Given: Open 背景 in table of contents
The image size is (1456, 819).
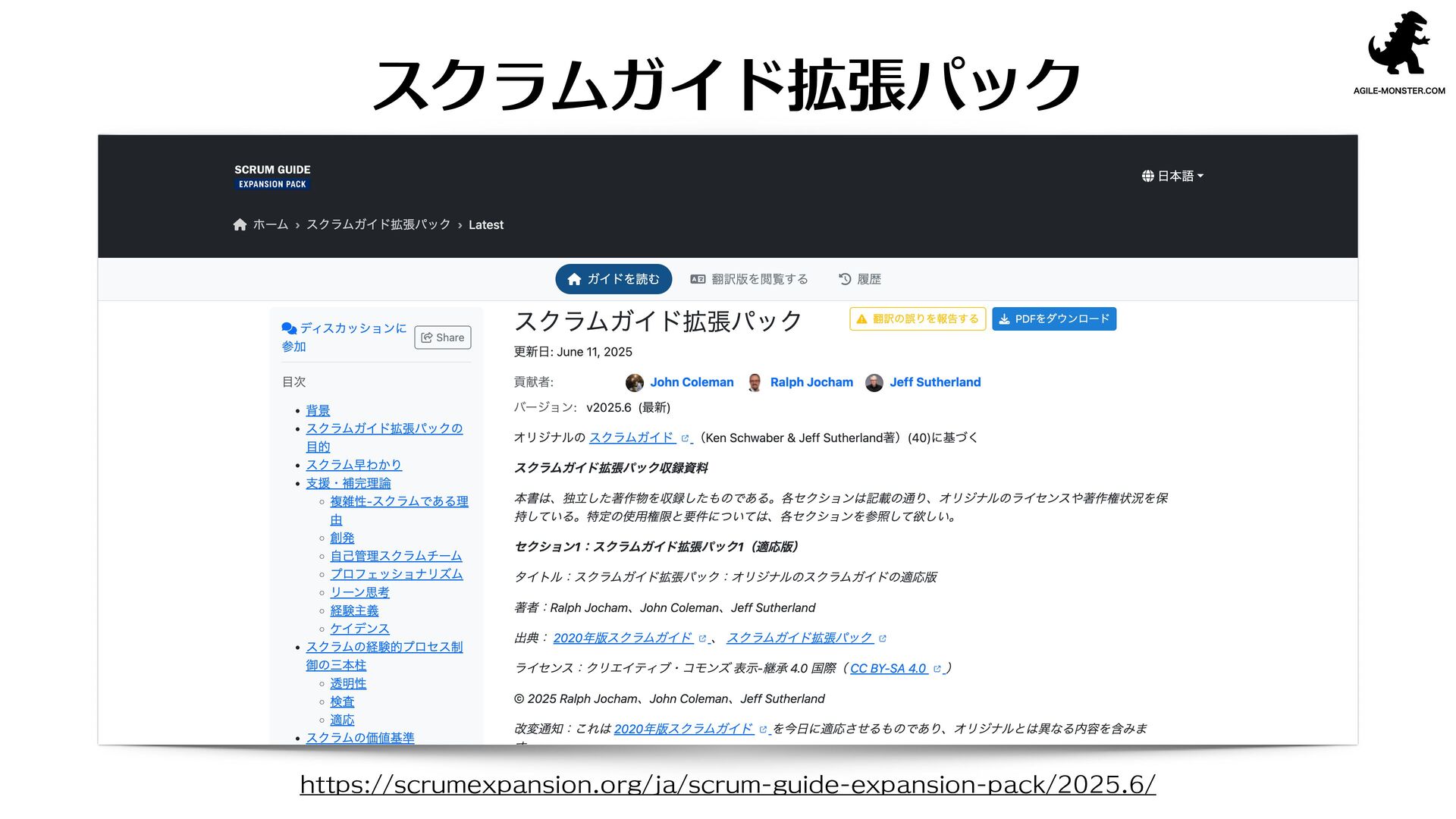Looking at the screenshot, I should [318, 410].
